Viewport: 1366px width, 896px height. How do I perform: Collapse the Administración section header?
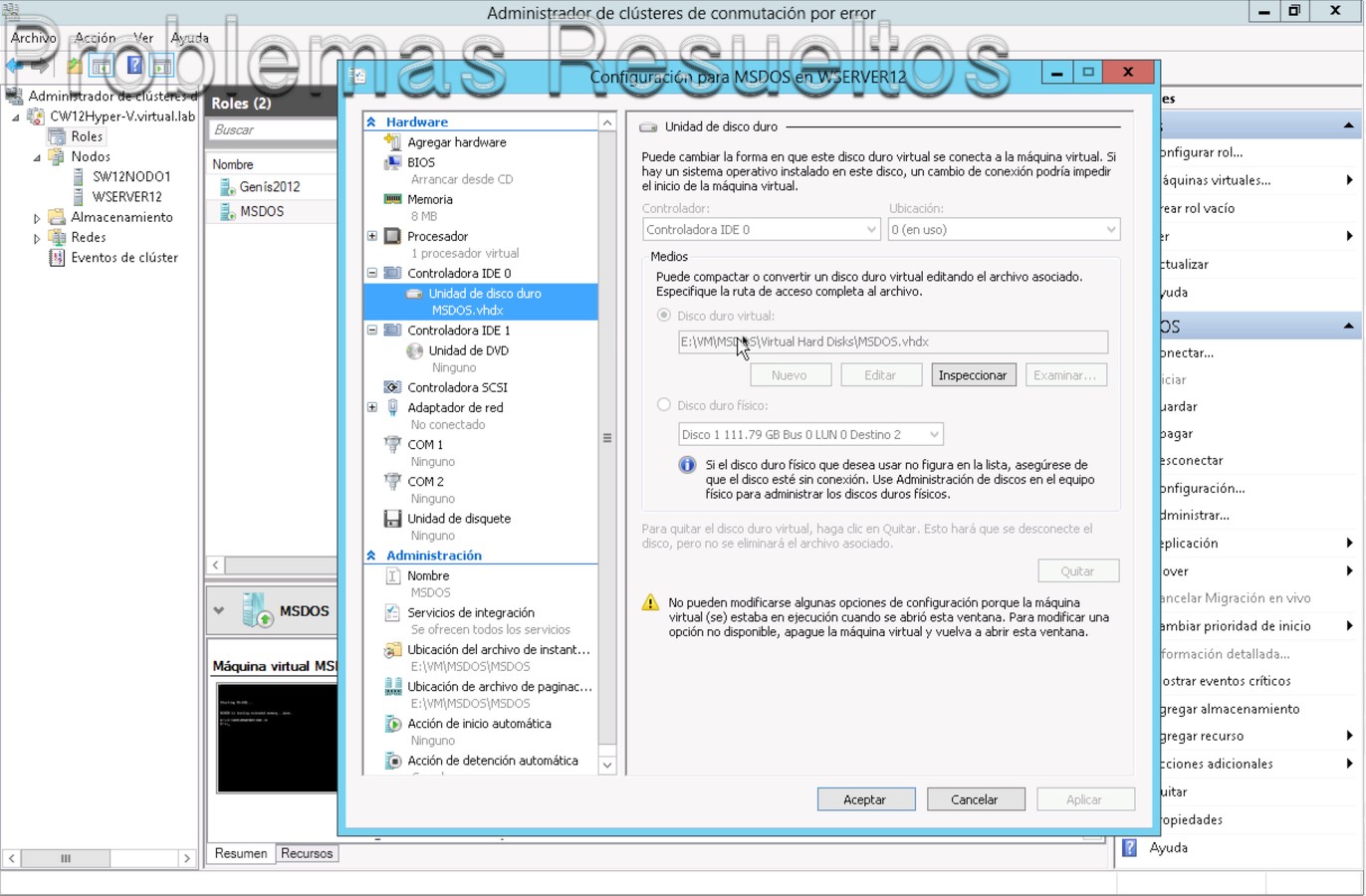click(x=371, y=556)
